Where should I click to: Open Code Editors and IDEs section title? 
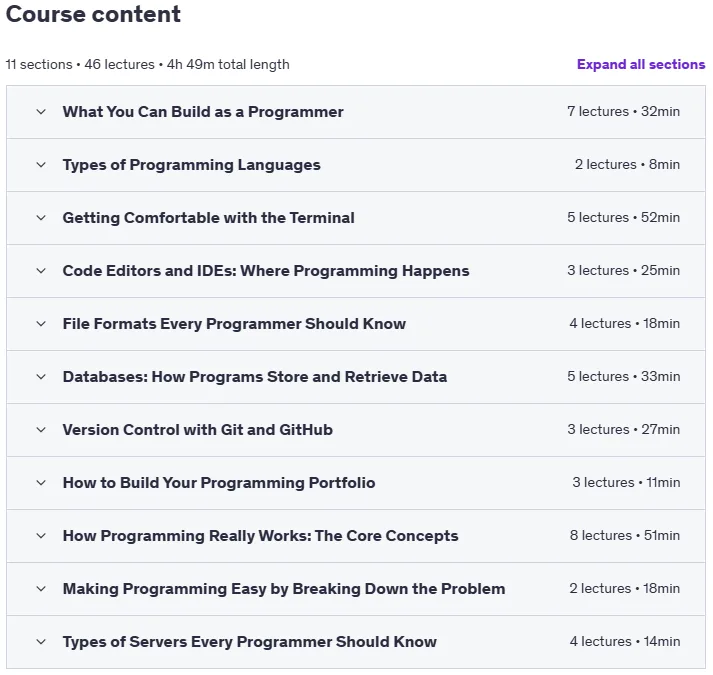click(266, 271)
